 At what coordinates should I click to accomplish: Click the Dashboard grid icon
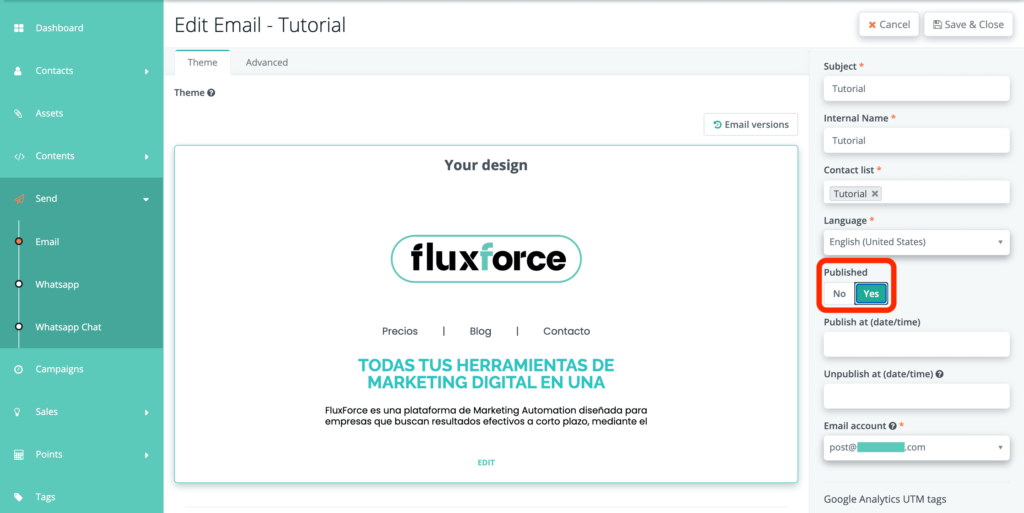tap(19, 28)
